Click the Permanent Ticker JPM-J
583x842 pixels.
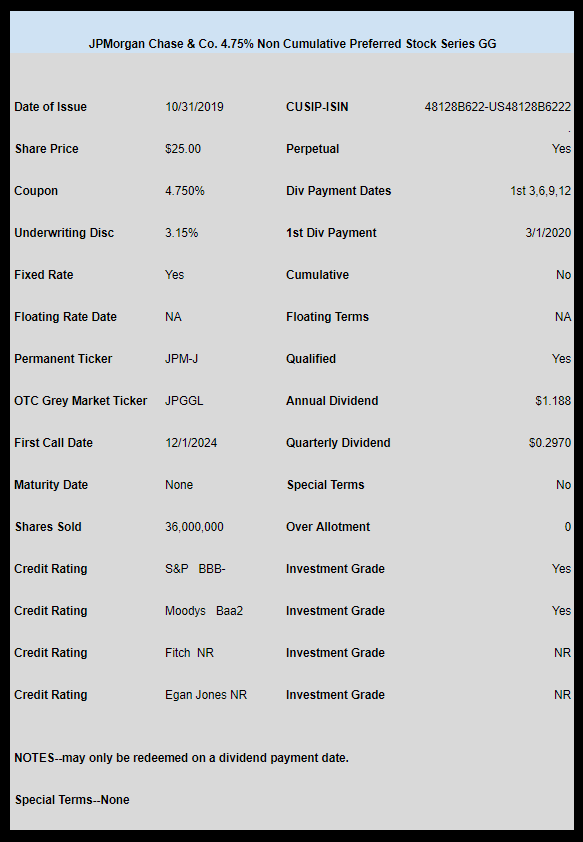[181, 359]
